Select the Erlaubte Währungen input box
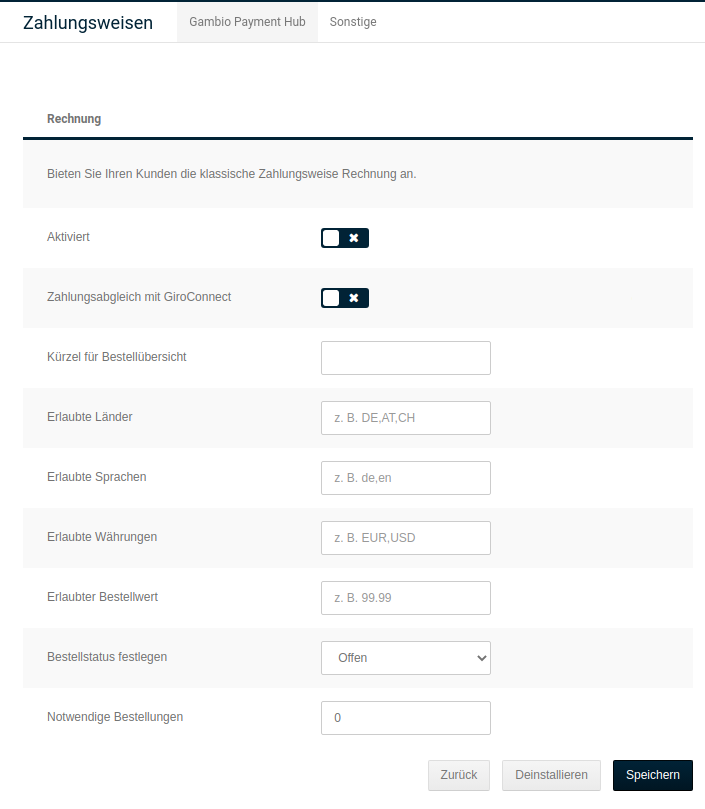This screenshot has width=705, height=809. pyautogui.click(x=405, y=538)
